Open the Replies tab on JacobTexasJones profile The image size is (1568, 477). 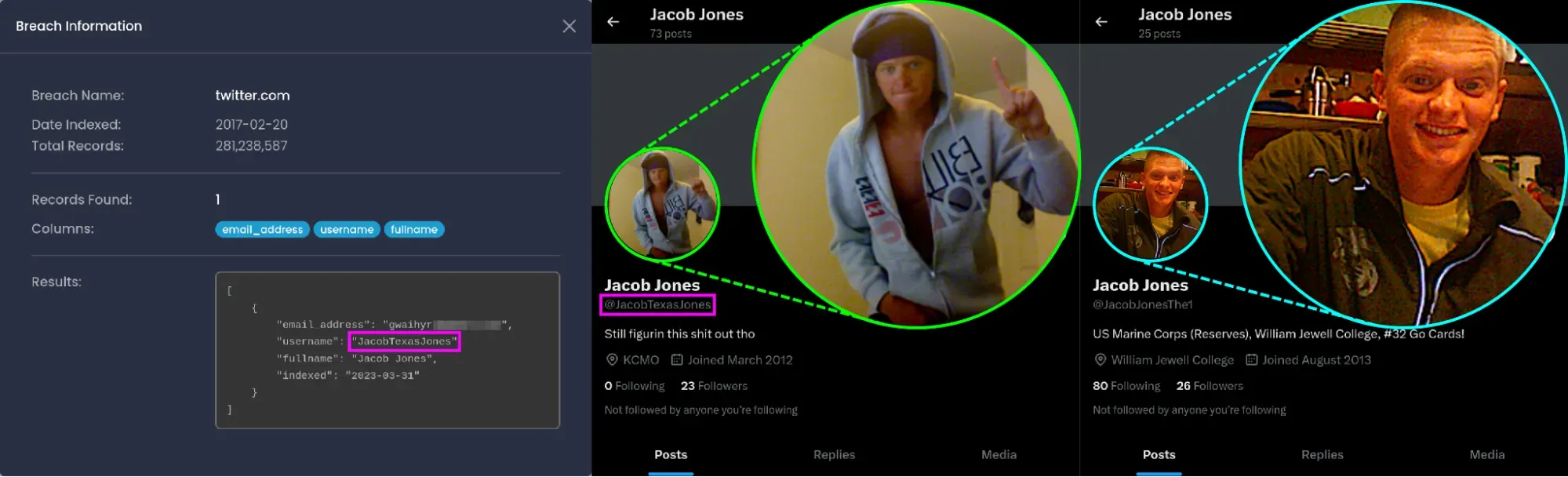[834, 455]
